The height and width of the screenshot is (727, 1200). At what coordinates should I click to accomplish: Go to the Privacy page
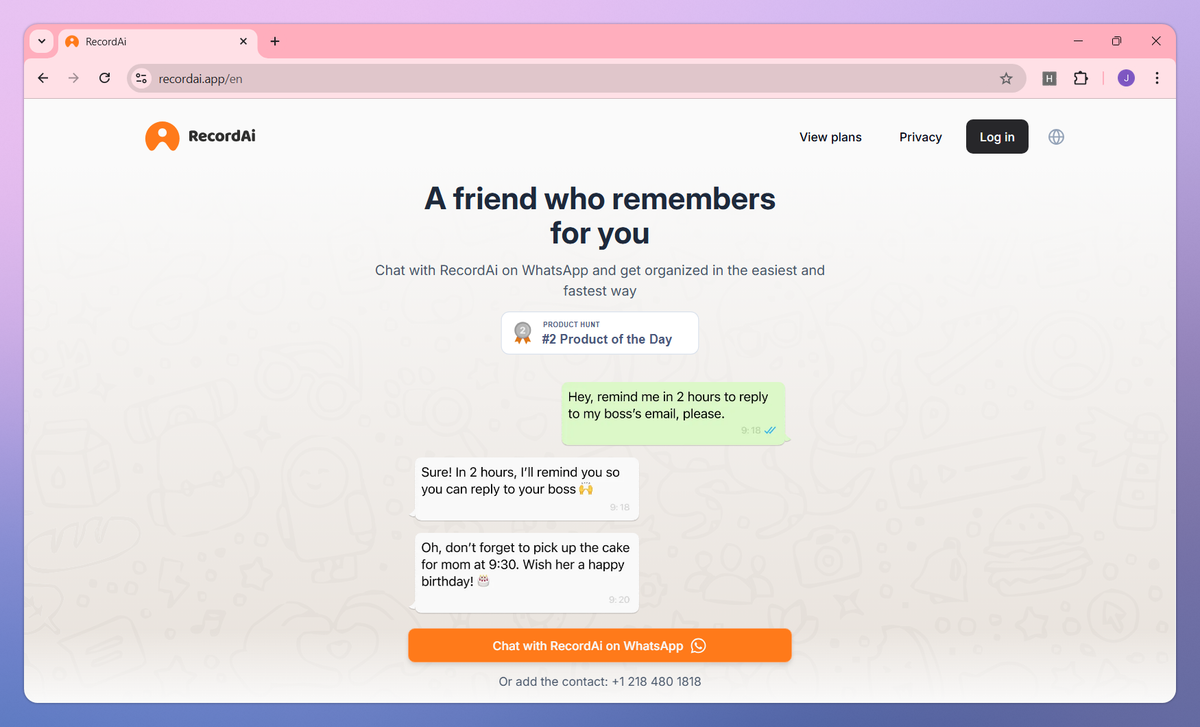click(920, 137)
